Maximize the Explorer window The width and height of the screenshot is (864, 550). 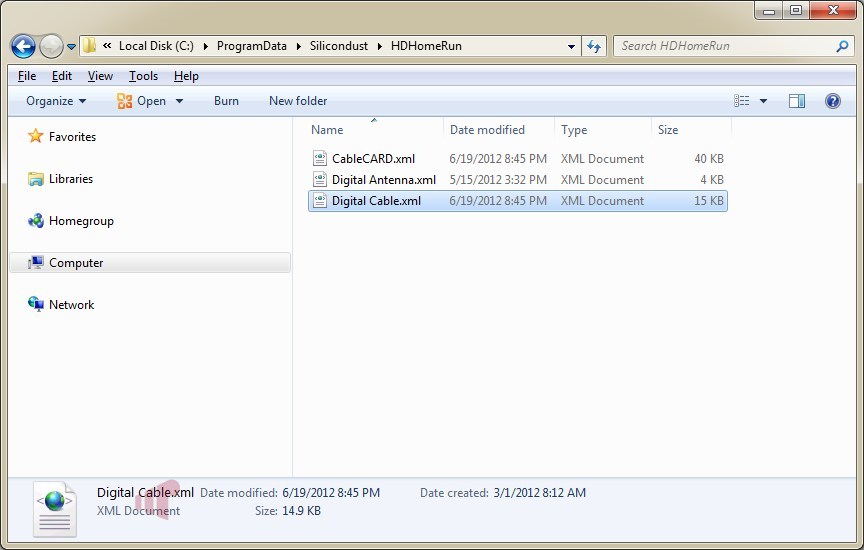click(796, 10)
